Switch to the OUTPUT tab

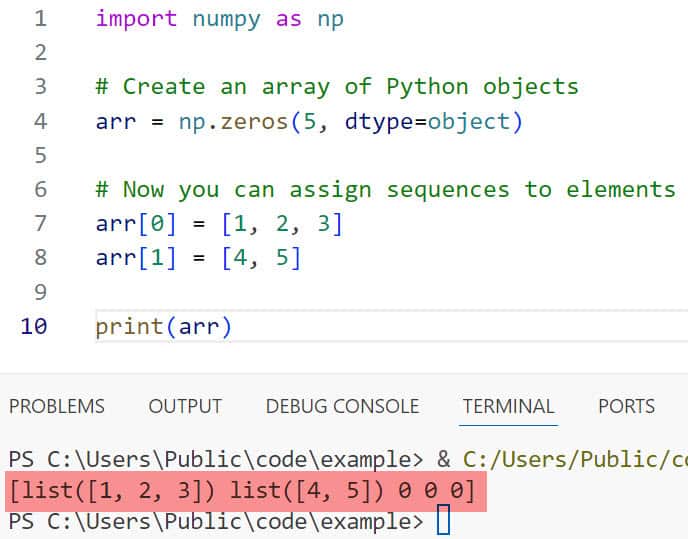[x=185, y=406]
